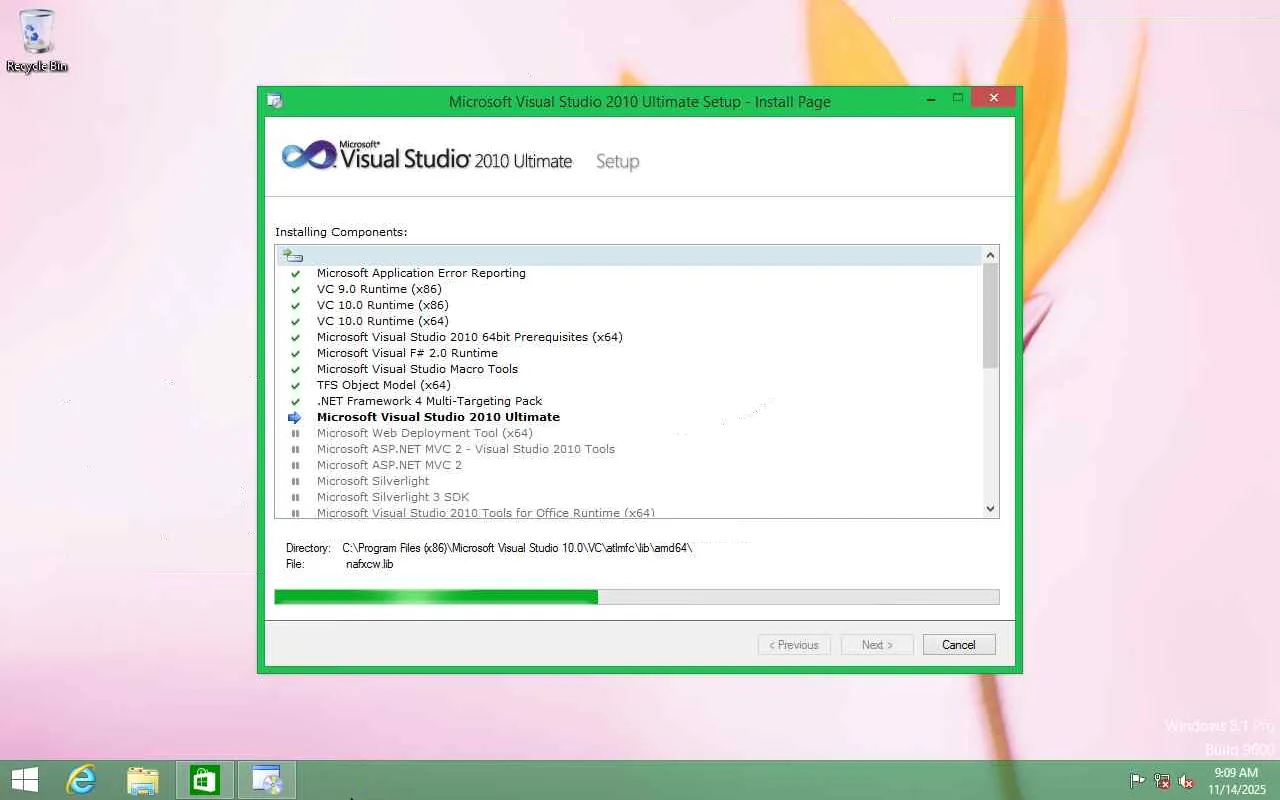Click the volume speaker tray icon
The image size is (1280, 800).
[x=1186, y=781]
